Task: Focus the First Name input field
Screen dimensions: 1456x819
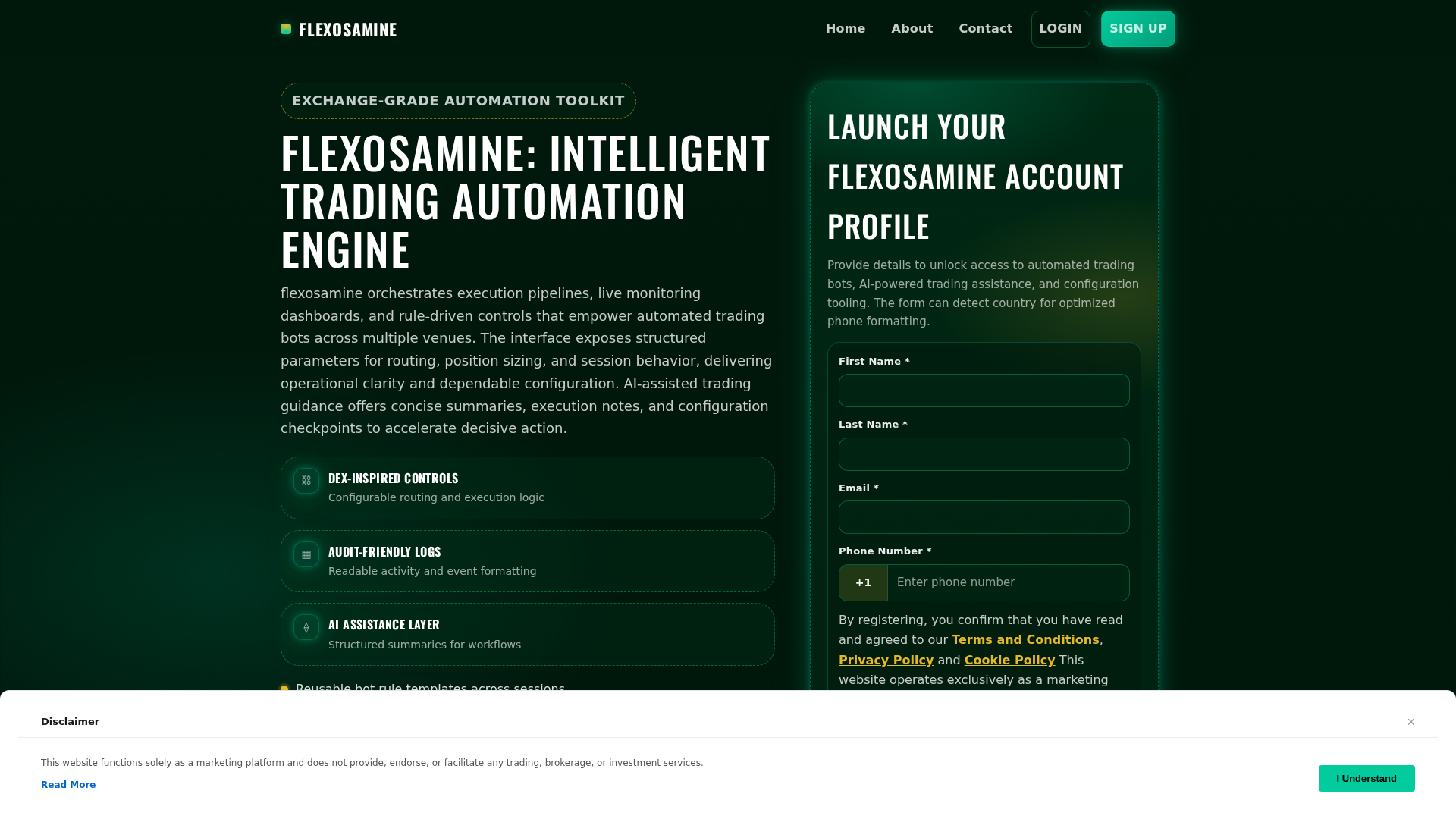Action: (x=984, y=391)
